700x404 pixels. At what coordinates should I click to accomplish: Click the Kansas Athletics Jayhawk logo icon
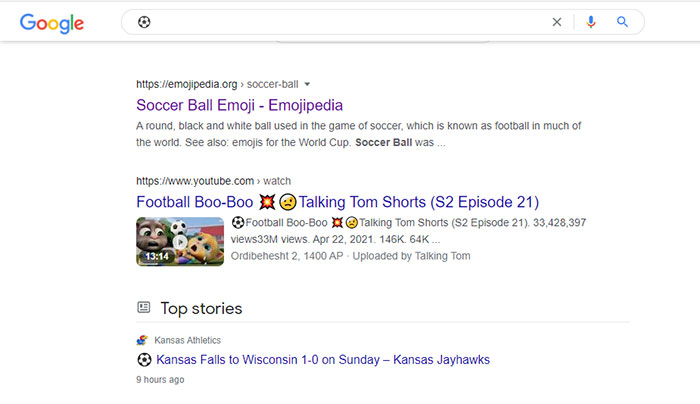pos(143,340)
